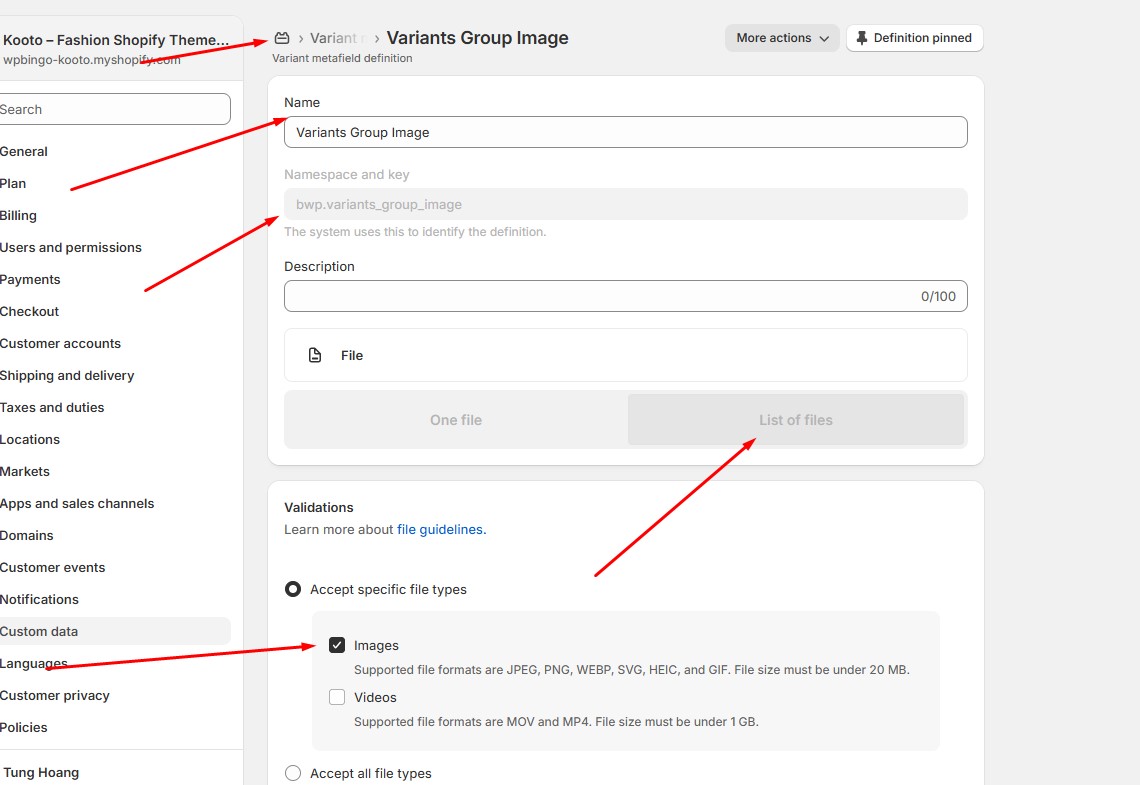Click into the Name input field
Screen dimensions: 1140x785
625,132
